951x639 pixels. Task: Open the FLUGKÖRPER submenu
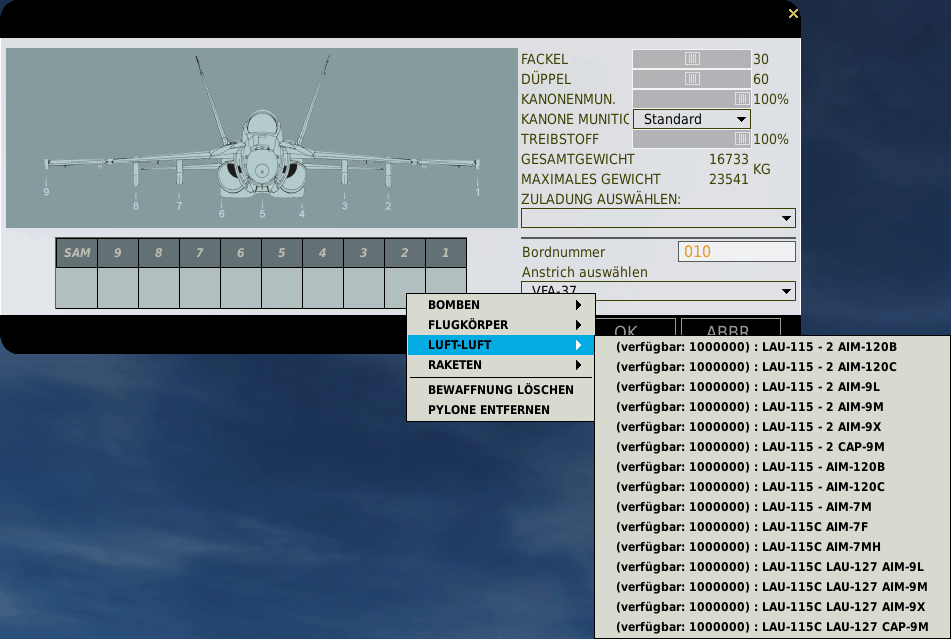(500, 325)
